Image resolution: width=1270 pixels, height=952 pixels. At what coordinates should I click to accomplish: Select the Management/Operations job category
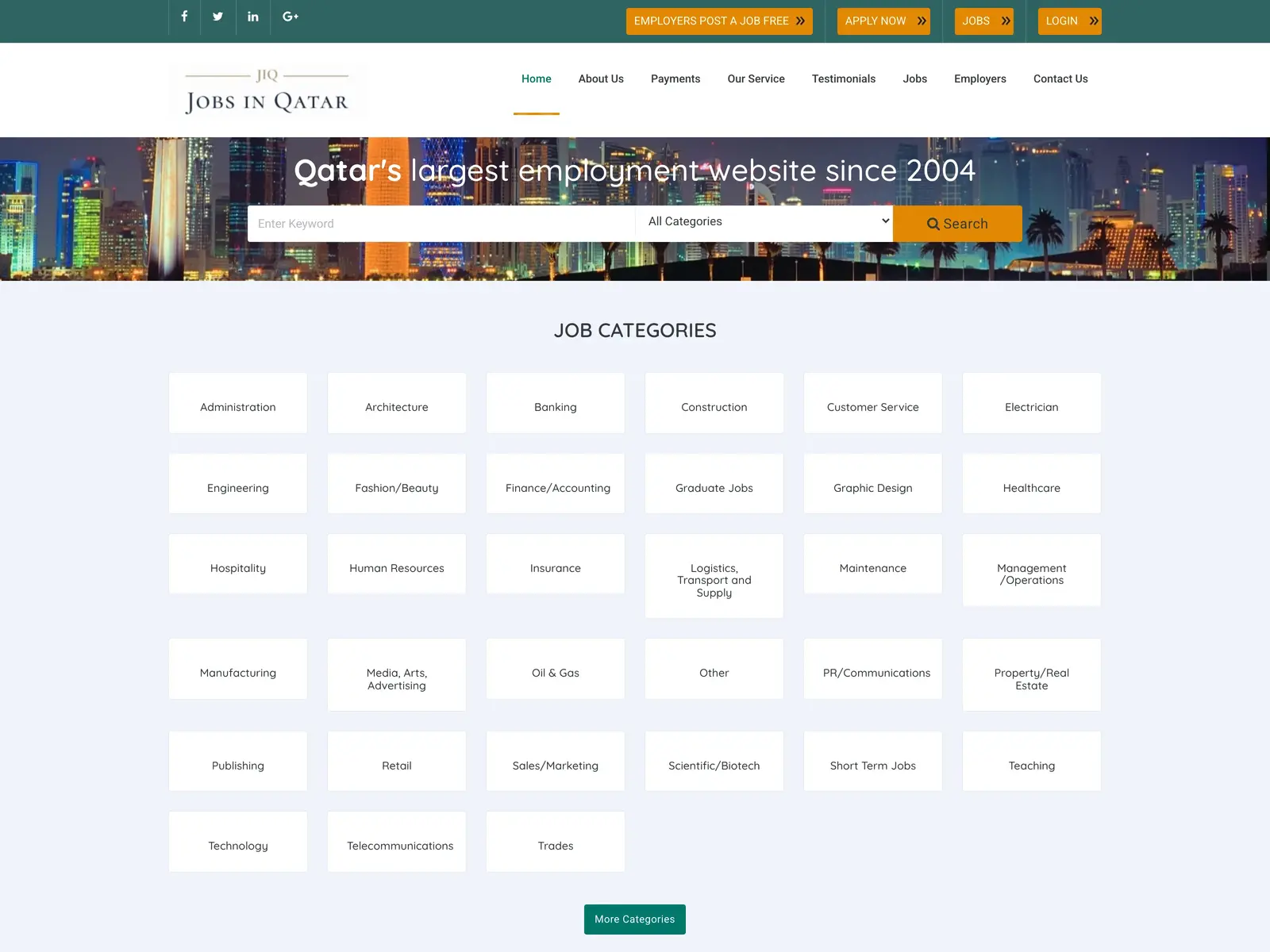tap(1032, 570)
